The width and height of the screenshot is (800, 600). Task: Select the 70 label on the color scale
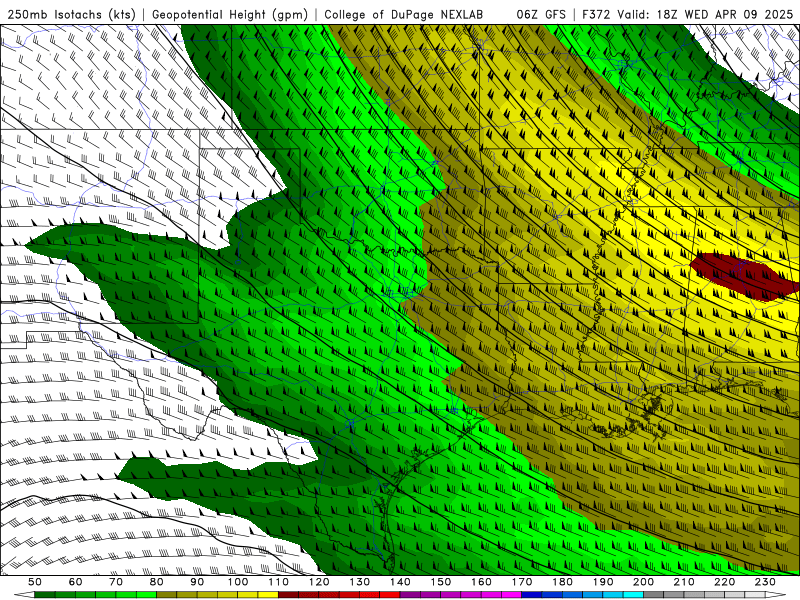tap(116, 582)
